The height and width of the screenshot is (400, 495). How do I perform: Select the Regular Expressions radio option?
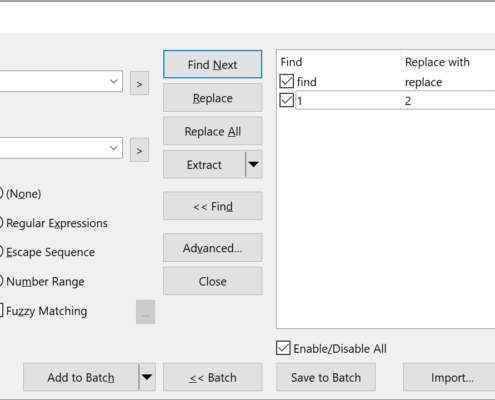click(1, 223)
